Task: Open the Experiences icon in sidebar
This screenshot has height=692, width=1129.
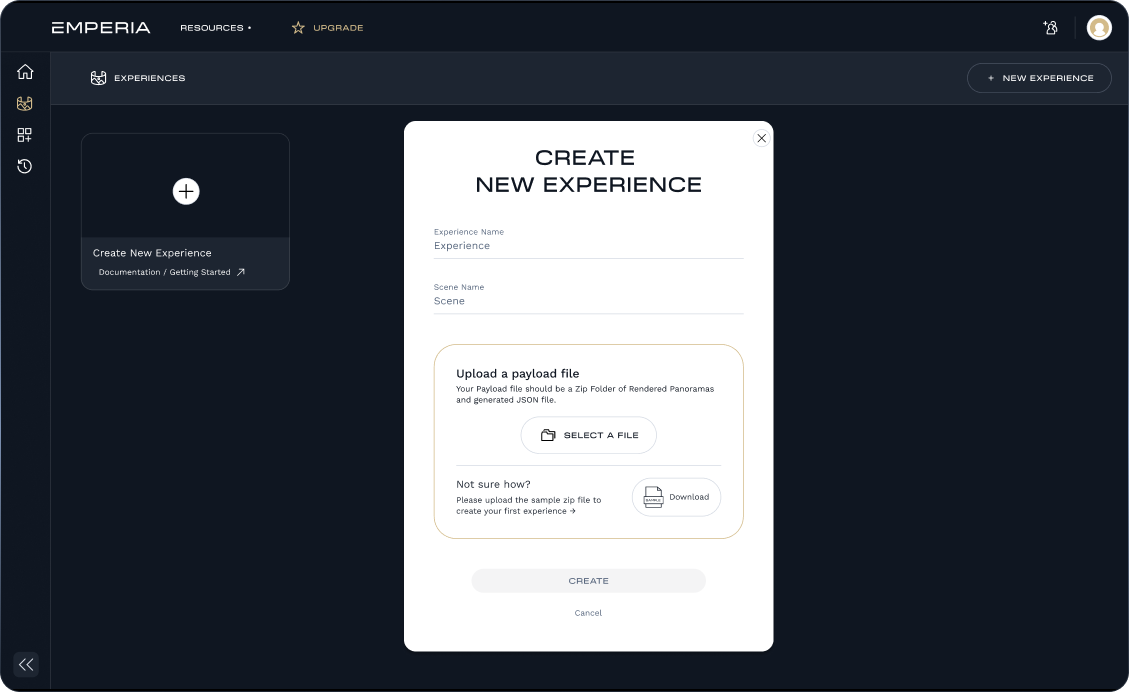Action: (x=25, y=103)
